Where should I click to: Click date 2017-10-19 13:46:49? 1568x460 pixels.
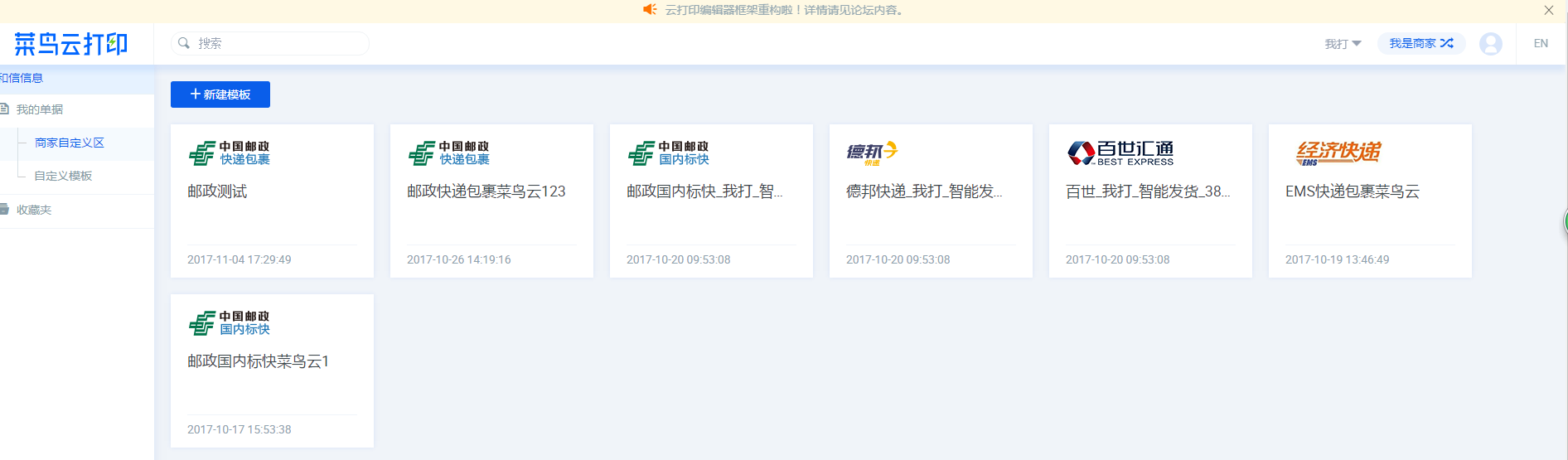(x=1338, y=259)
